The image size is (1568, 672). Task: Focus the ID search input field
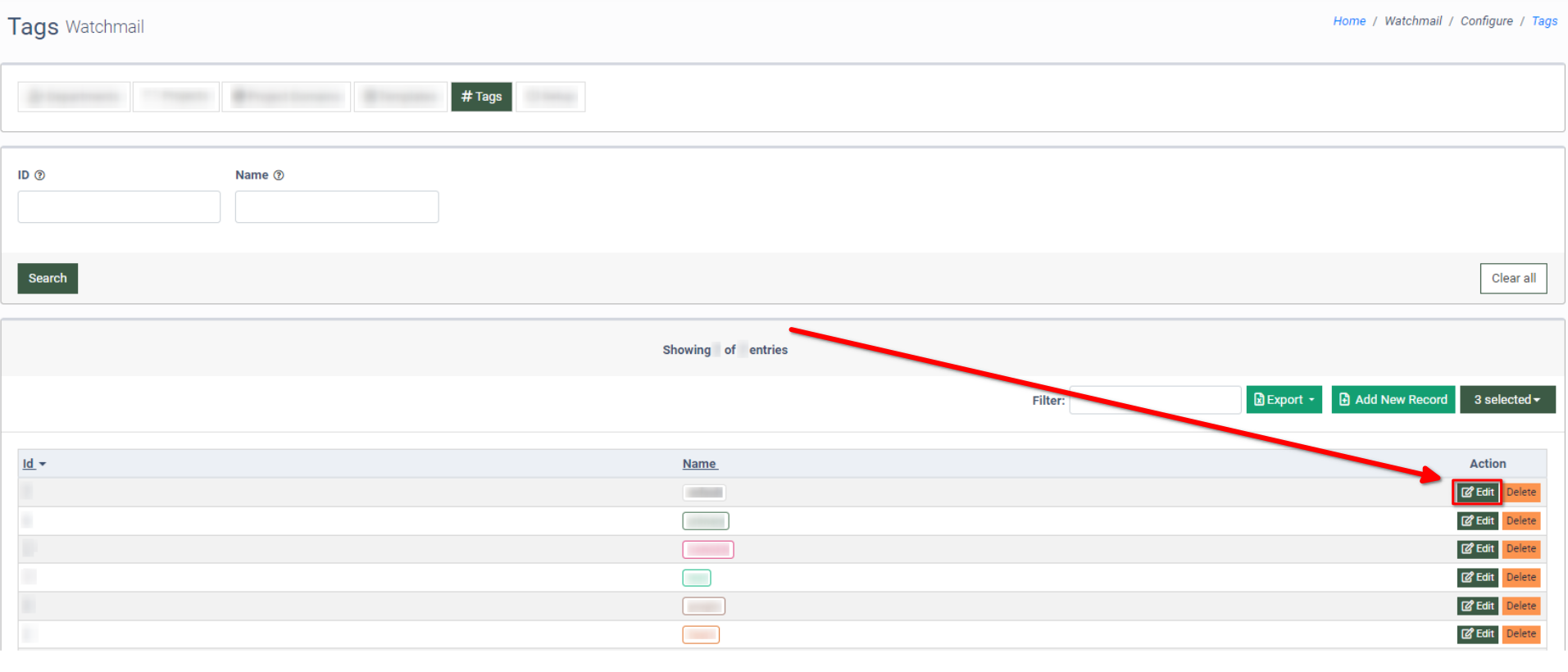tap(119, 207)
